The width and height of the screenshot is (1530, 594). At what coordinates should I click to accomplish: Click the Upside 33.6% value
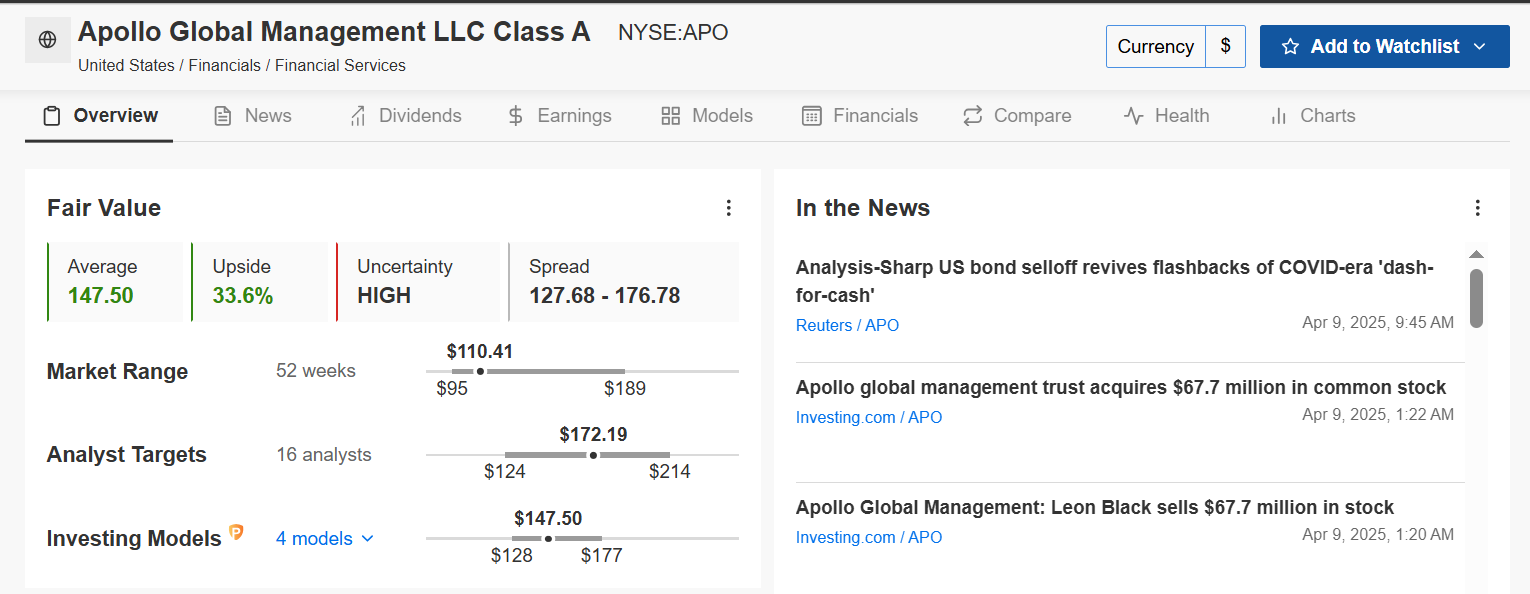click(242, 295)
